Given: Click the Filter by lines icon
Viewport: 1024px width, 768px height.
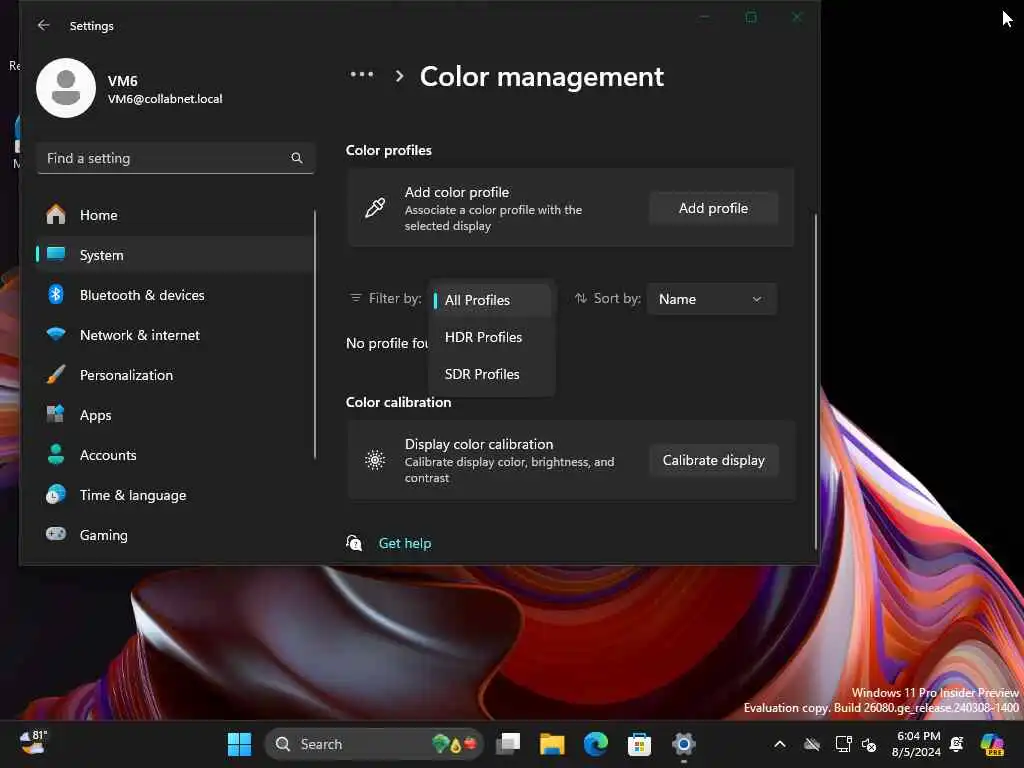Looking at the screenshot, I should point(355,298).
